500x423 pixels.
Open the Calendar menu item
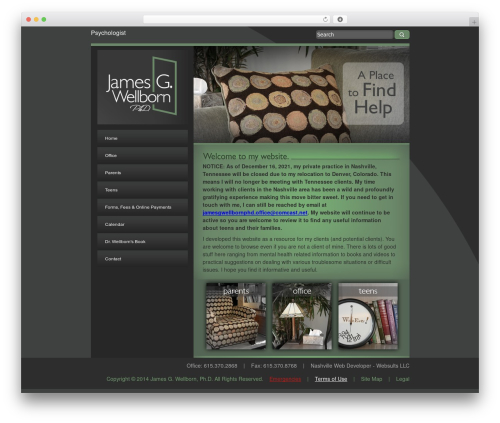coord(142,224)
